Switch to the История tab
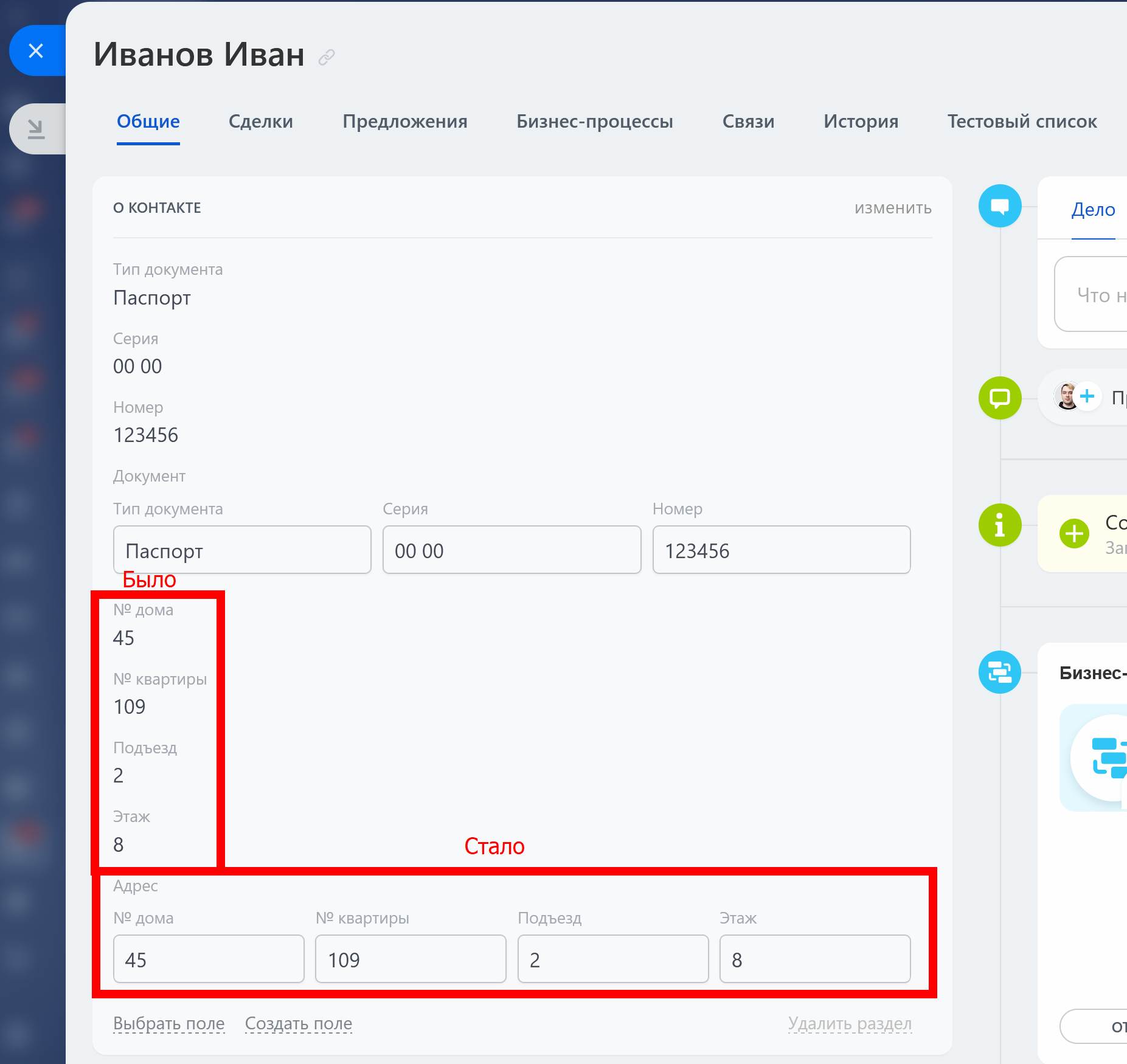Image resolution: width=1127 pixels, height=1064 pixels. point(861,122)
